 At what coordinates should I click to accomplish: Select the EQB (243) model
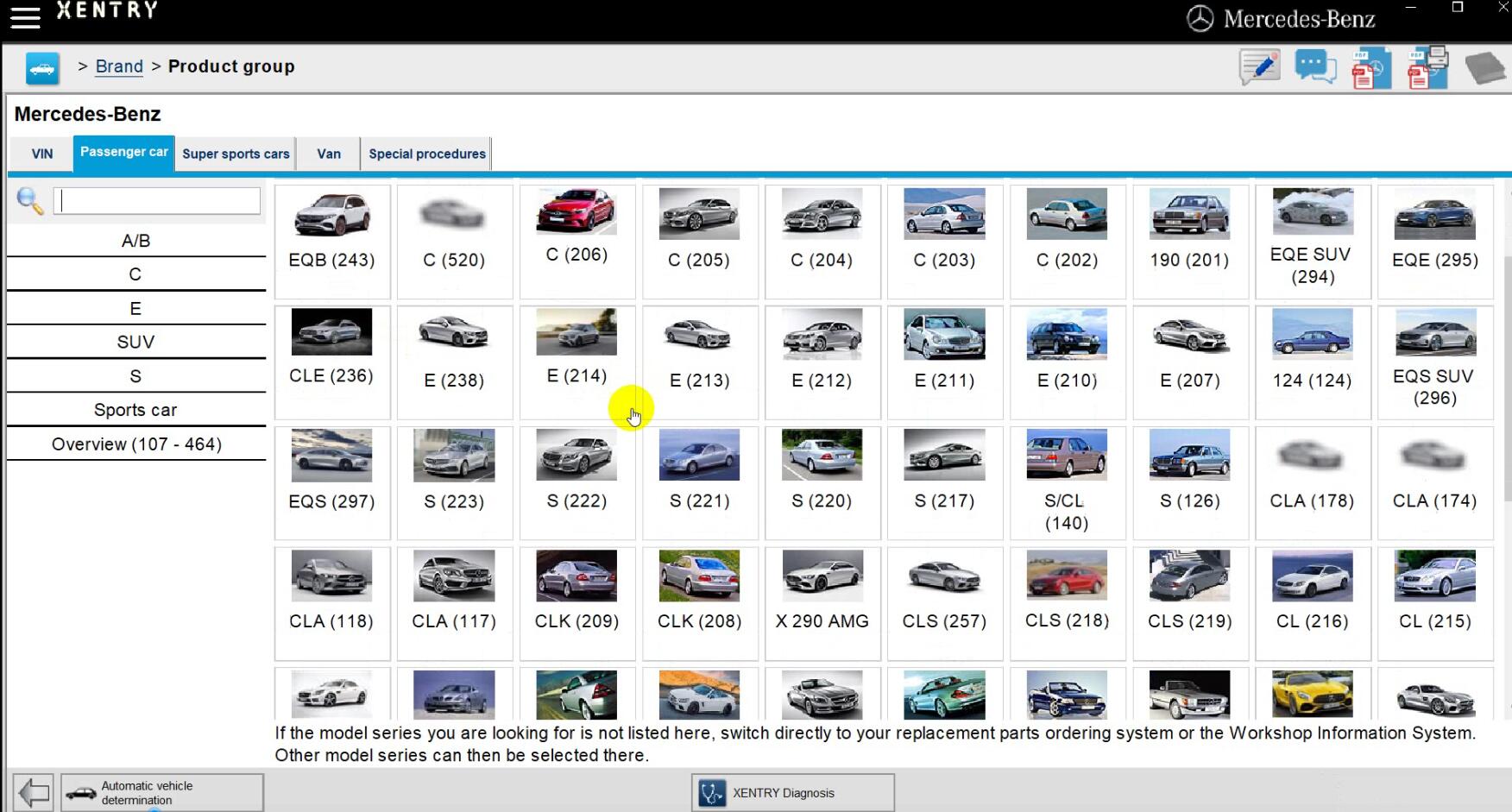coord(332,242)
